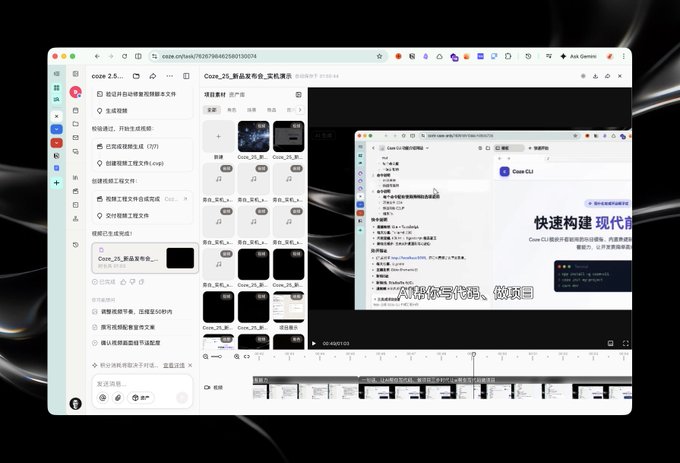Click the paperclip attachment icon

(118, 398)
